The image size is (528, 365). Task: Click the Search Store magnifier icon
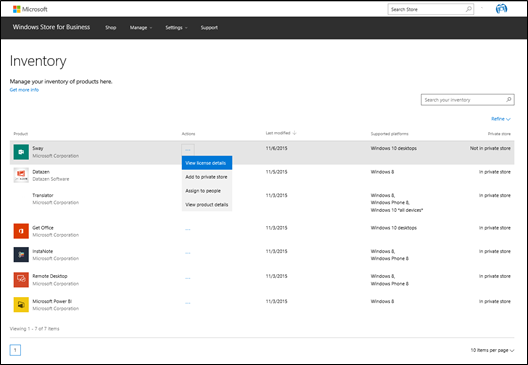click(468, 9)
